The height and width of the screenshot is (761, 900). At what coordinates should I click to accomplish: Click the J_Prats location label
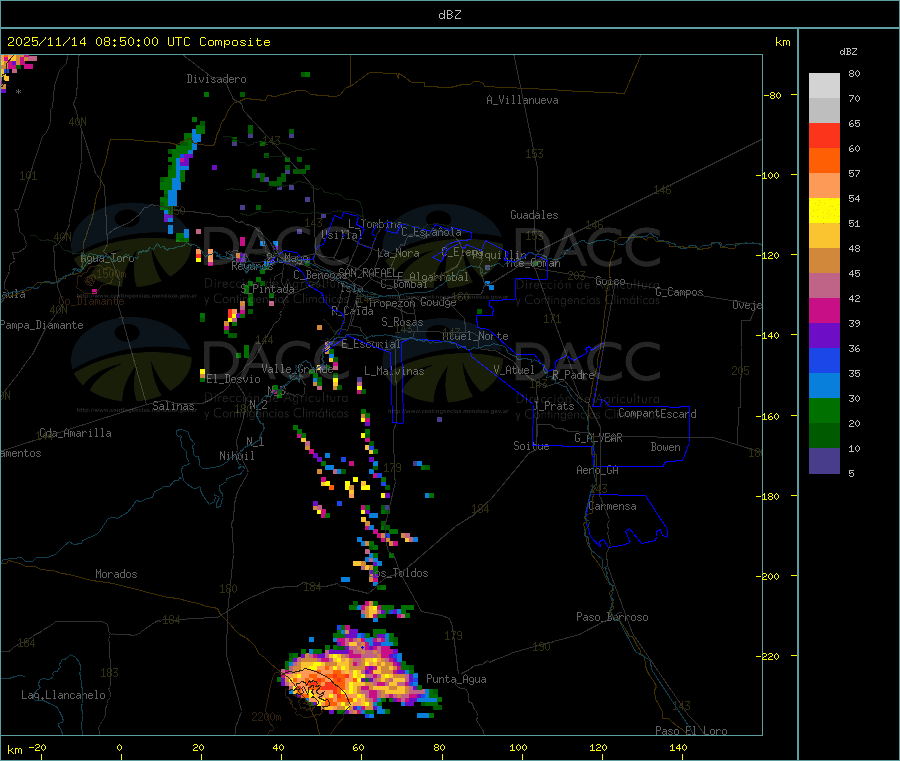(x=553, y=405)
